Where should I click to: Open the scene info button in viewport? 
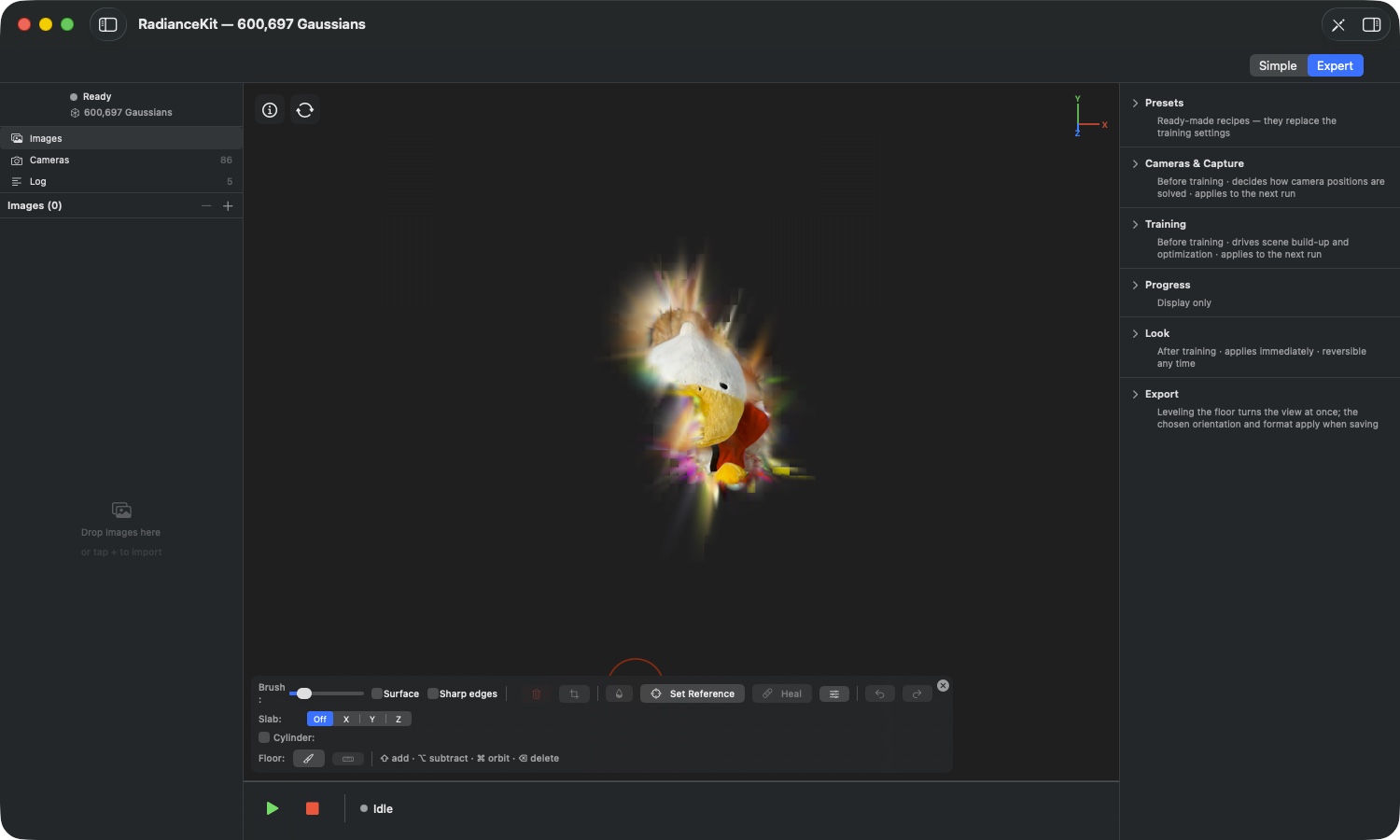click(x=270, y=110)
